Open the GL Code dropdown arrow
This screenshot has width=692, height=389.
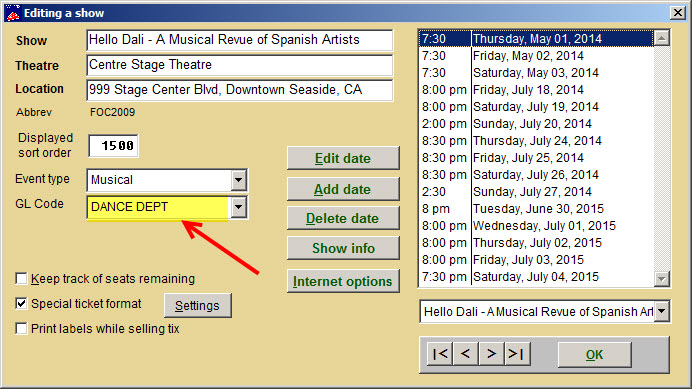pyautogui.click(x=238, y=207)
